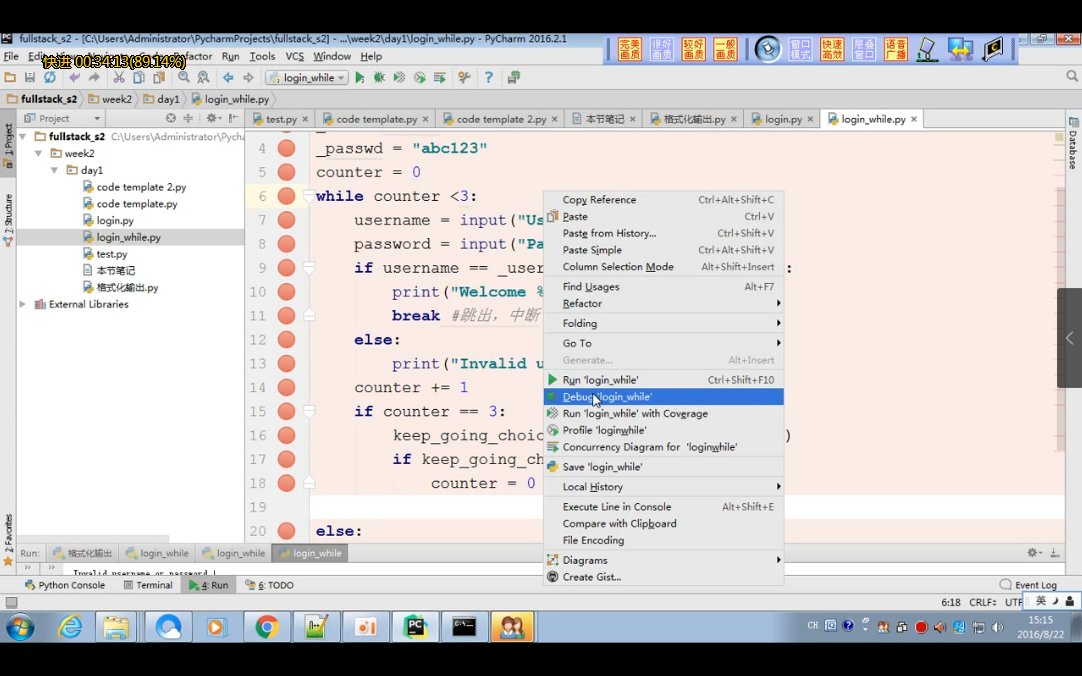
Task: Disable the breakpoint on line 4
Action: 286,148
